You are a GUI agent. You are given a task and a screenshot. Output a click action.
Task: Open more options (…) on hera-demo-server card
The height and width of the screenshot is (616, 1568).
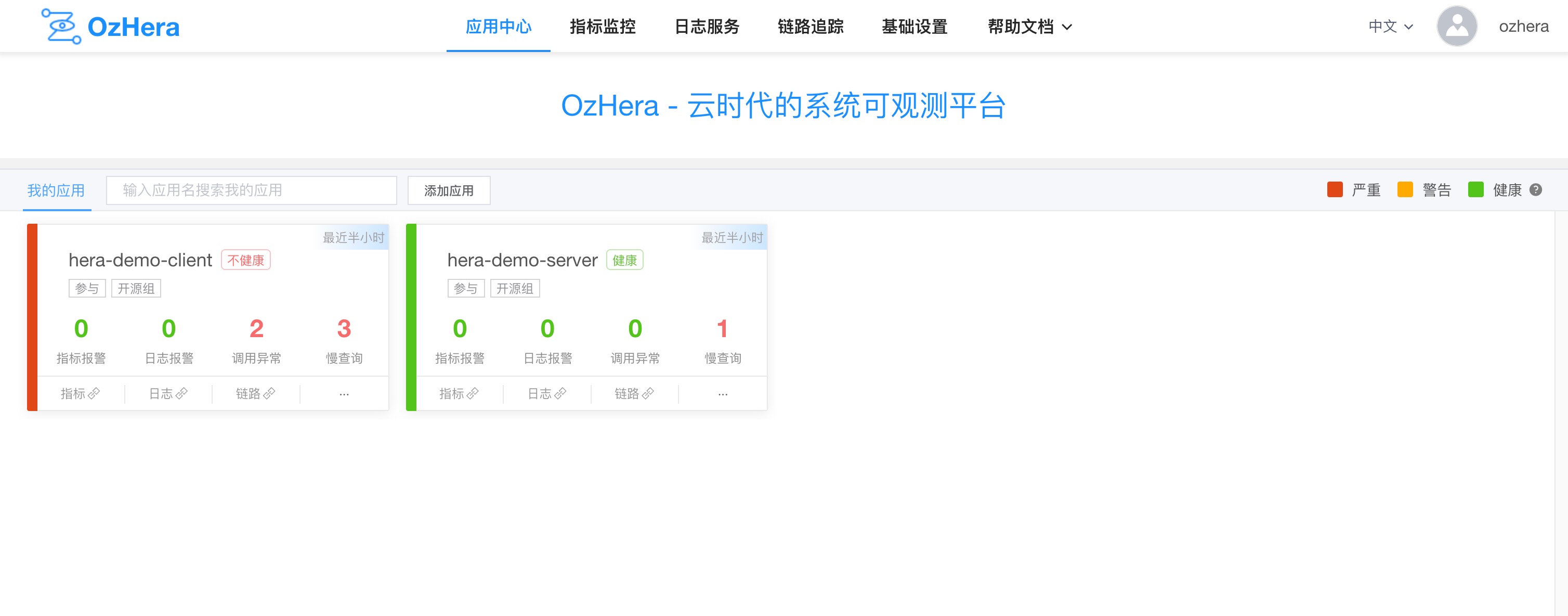click(x=723, y=394)
